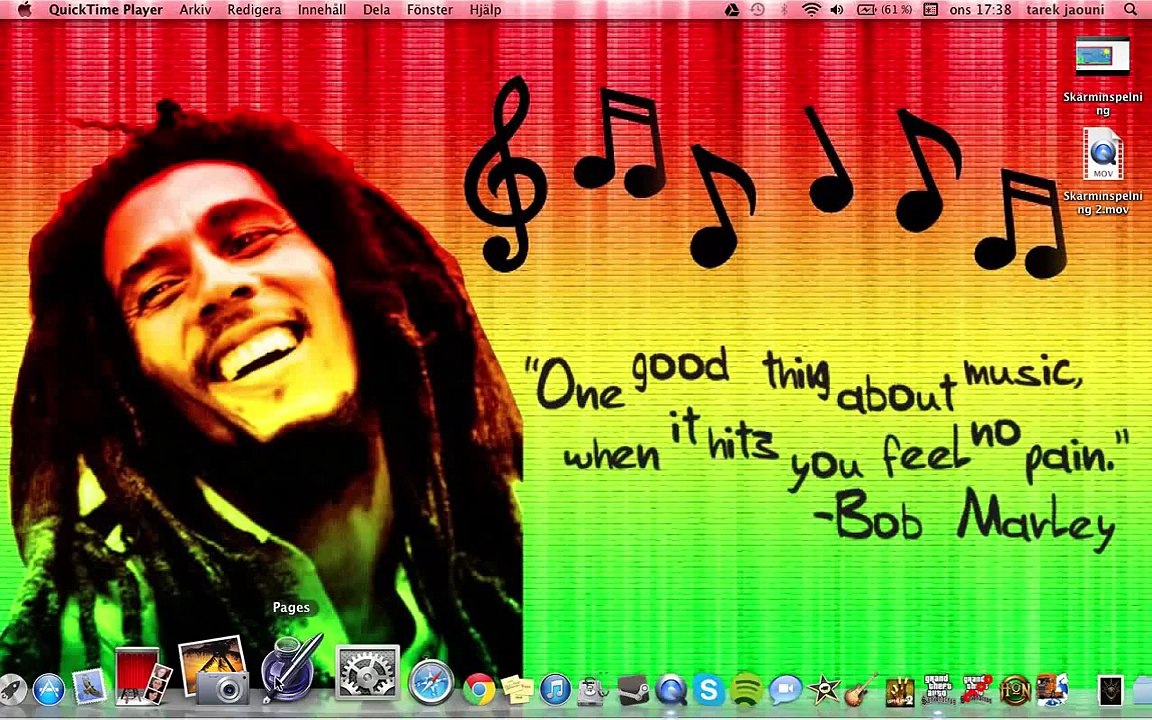Open the Fönster menu
Viewport: 1152px width, 720px height.
point(429,10)
